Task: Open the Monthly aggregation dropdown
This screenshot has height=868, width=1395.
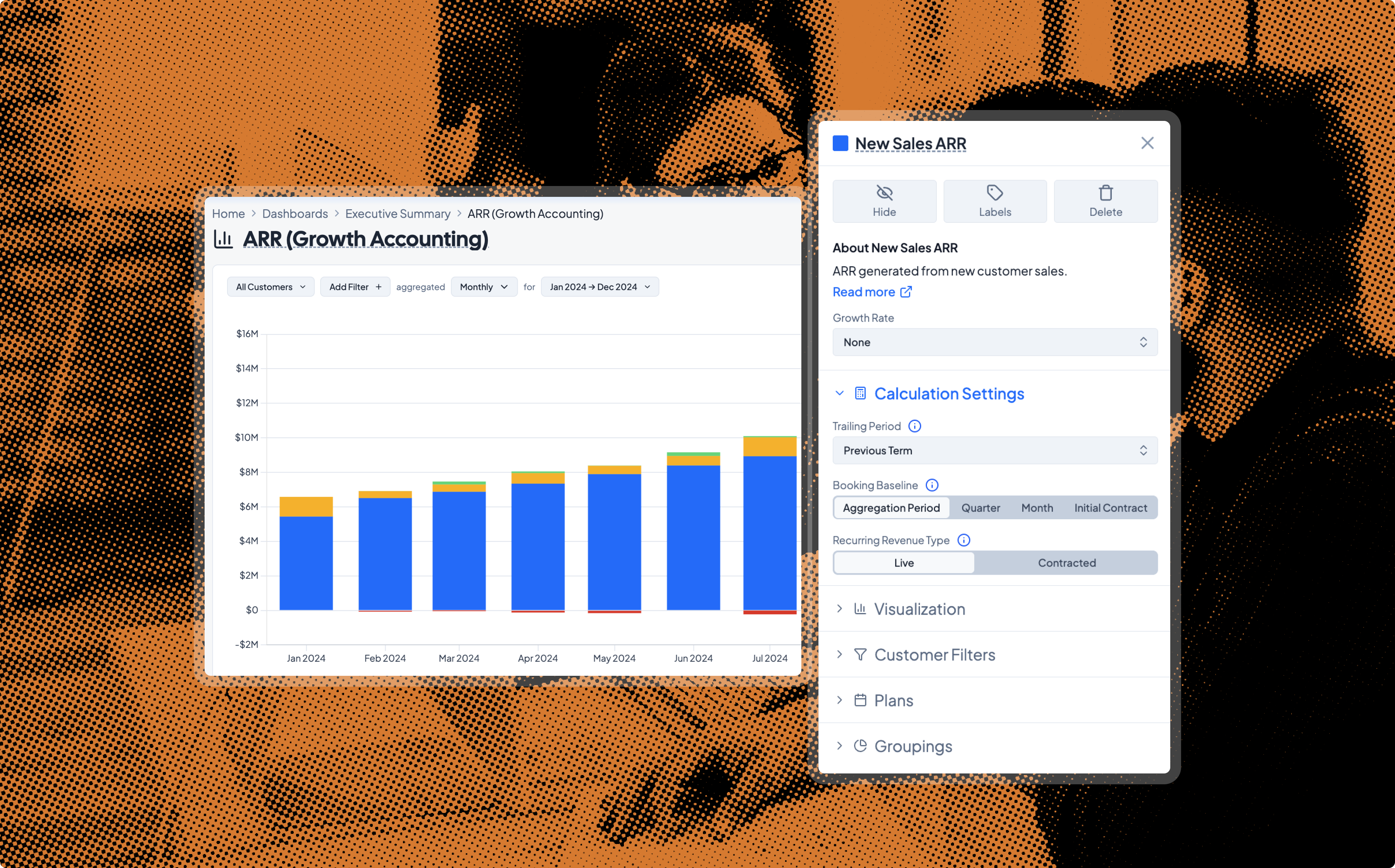Action: 483,286
